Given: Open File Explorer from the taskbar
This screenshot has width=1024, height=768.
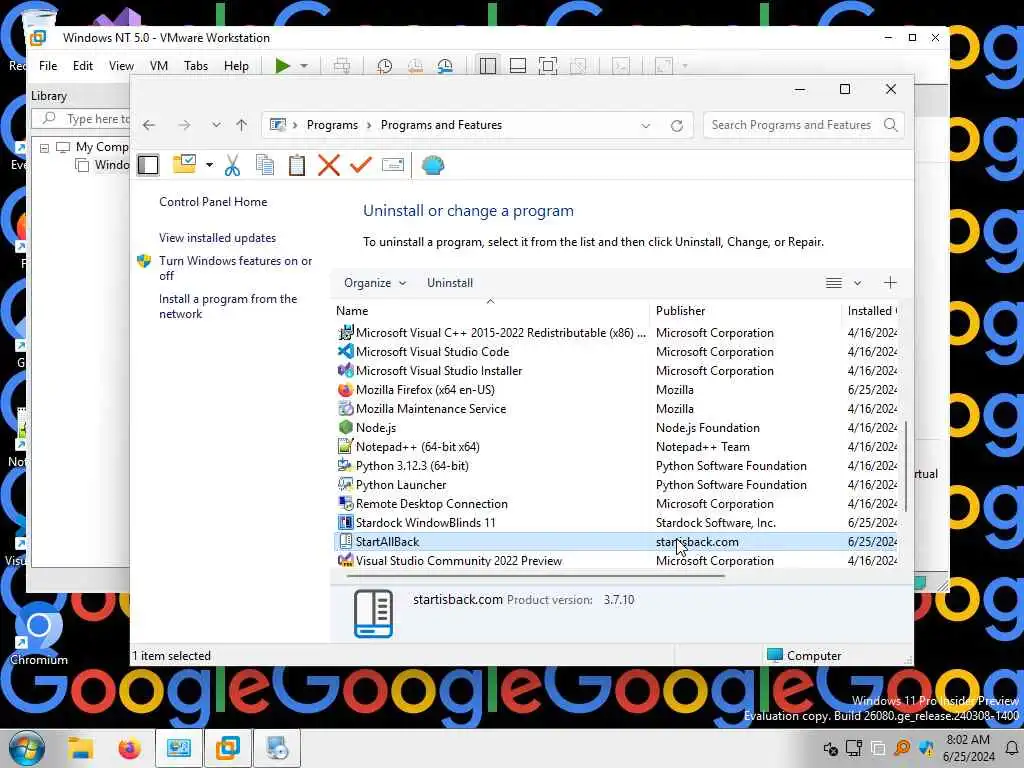Looking at the screenshot, I should click(81, 748).
